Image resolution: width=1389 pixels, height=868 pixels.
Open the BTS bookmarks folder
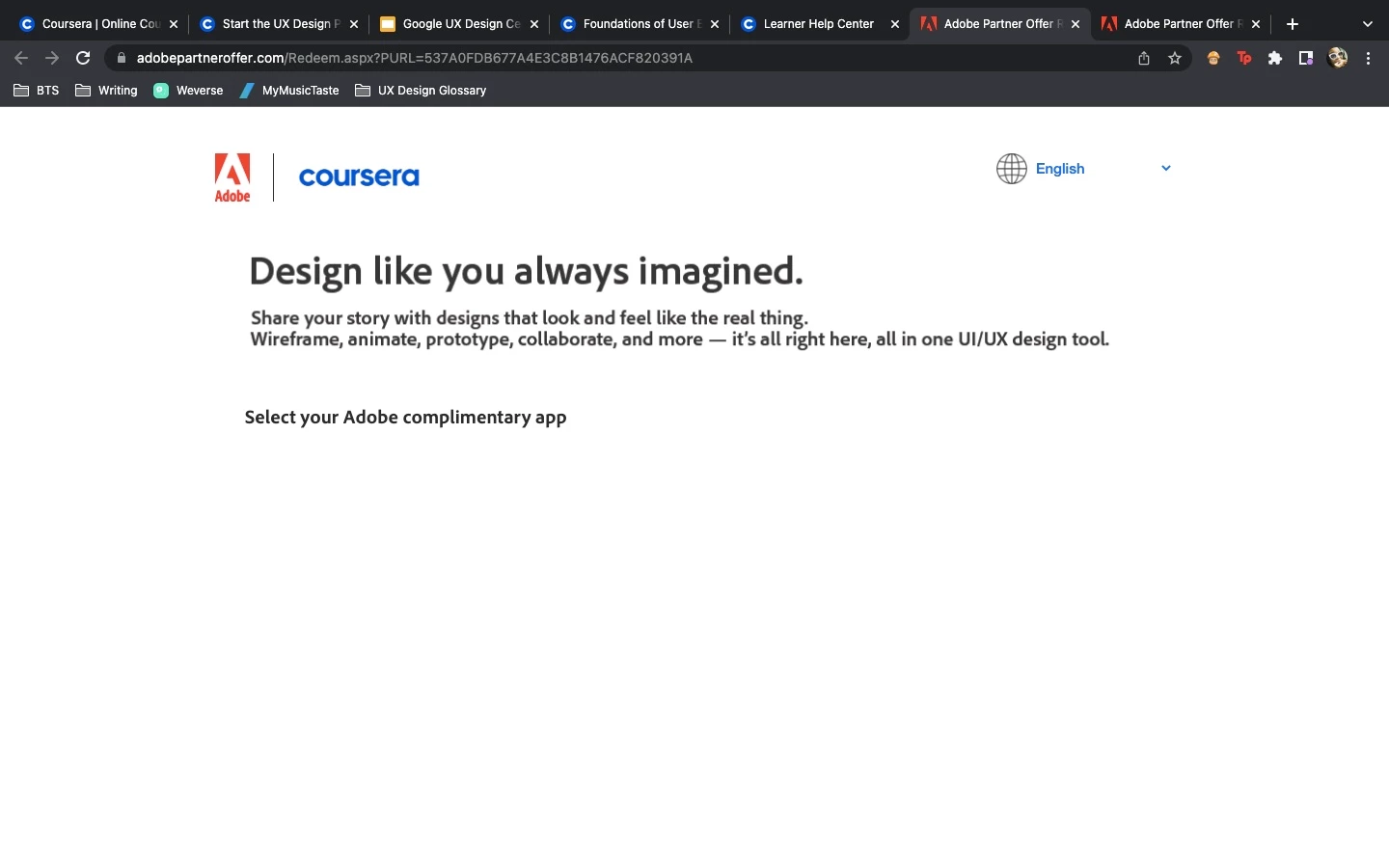click(37, 91)
